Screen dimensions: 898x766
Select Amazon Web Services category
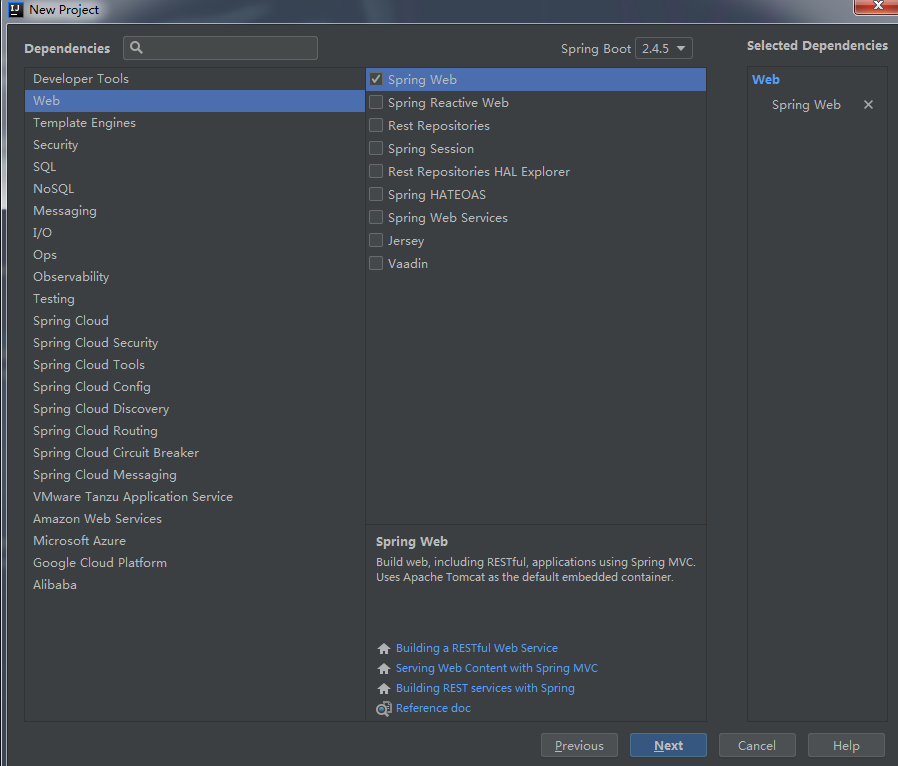(x=195, y=519)
